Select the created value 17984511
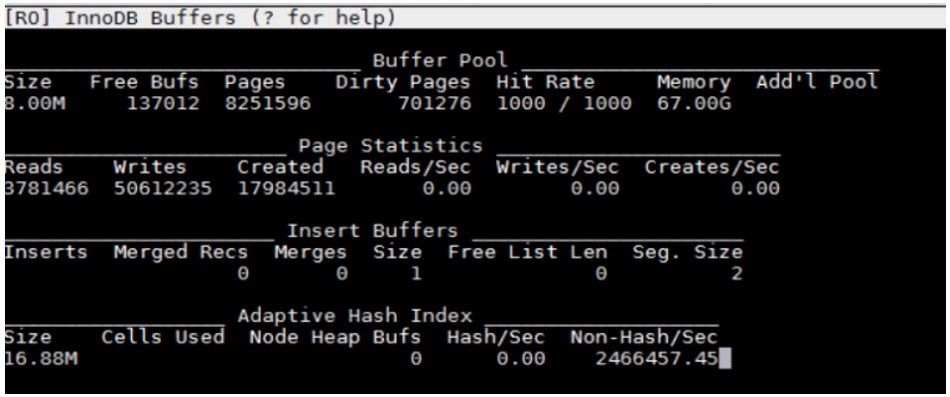The width and height of the screenshot is (950, 397). click(x=286, y=189)
